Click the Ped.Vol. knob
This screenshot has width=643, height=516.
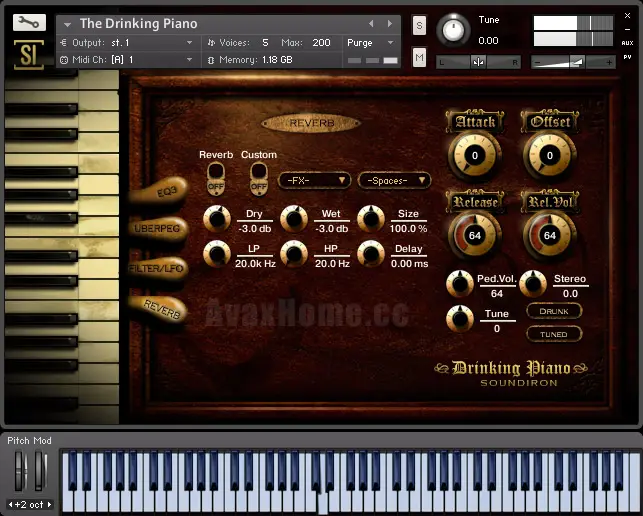[x=460, y=284]
